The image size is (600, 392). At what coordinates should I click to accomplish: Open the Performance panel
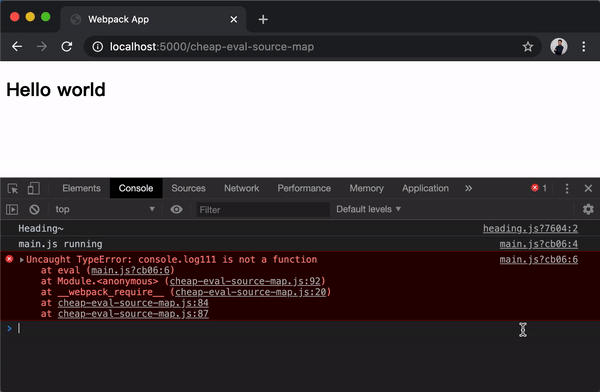point(304,188)
